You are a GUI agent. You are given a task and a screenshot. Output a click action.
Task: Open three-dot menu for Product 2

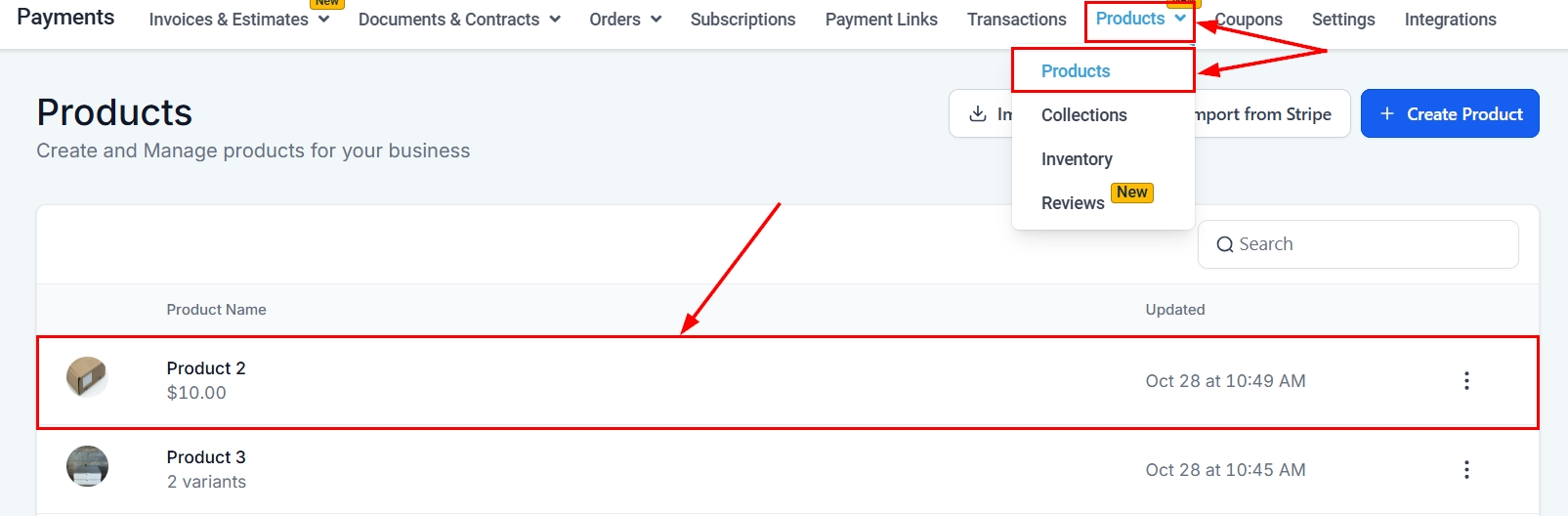[1465, 381]
